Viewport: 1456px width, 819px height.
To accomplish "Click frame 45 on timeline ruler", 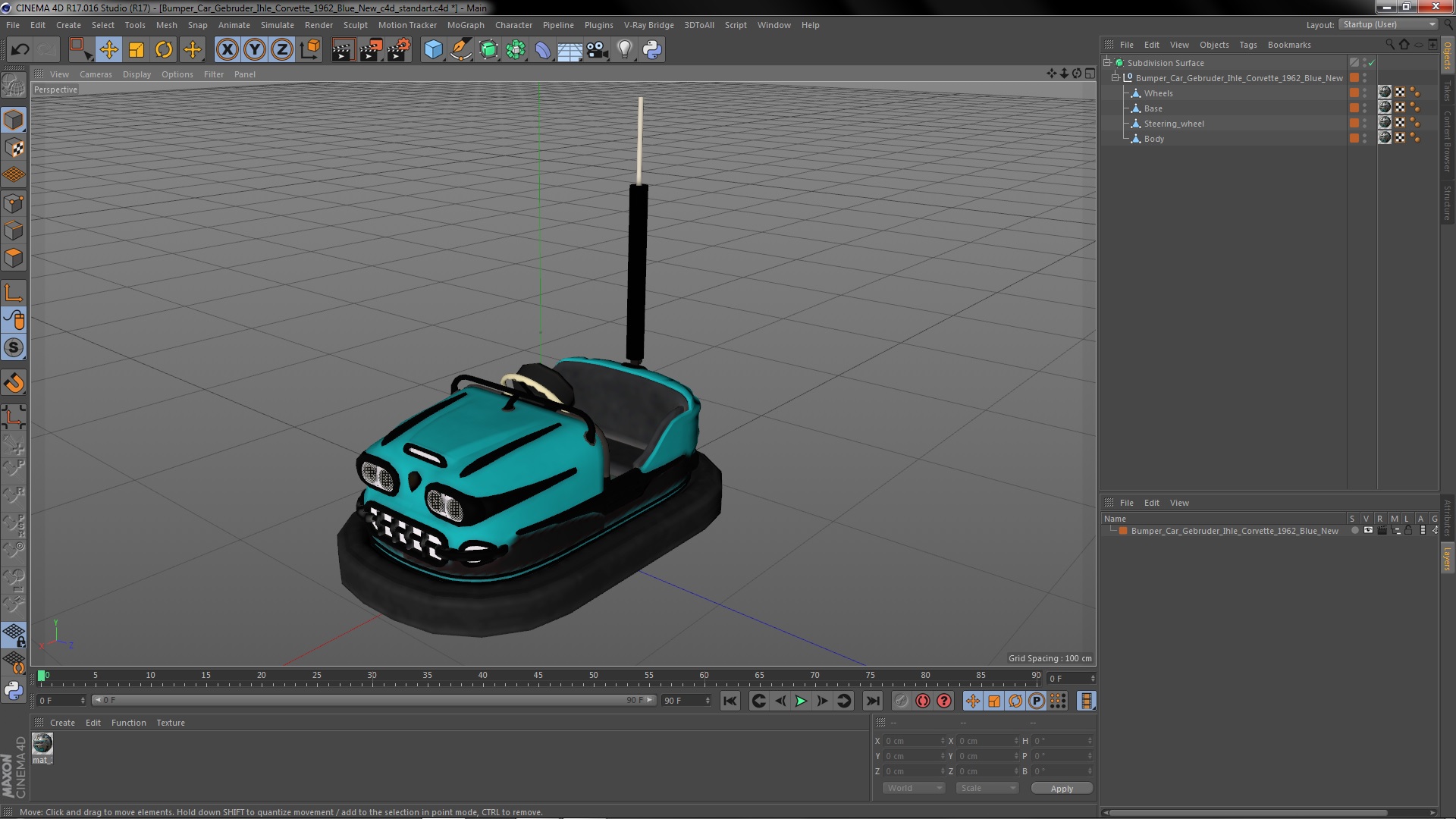I will [x=538, y=675].
